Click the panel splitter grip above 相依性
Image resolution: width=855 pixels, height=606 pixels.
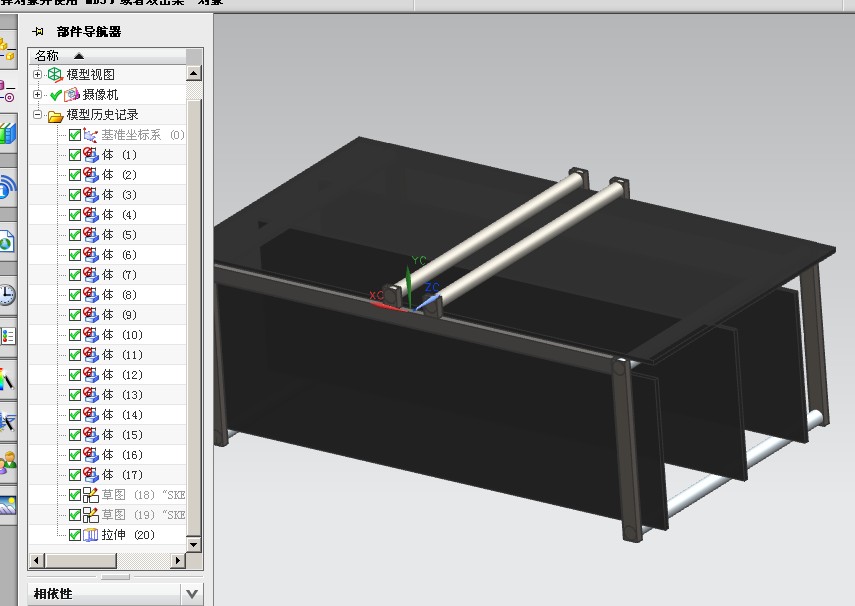(x=116, y=576)
